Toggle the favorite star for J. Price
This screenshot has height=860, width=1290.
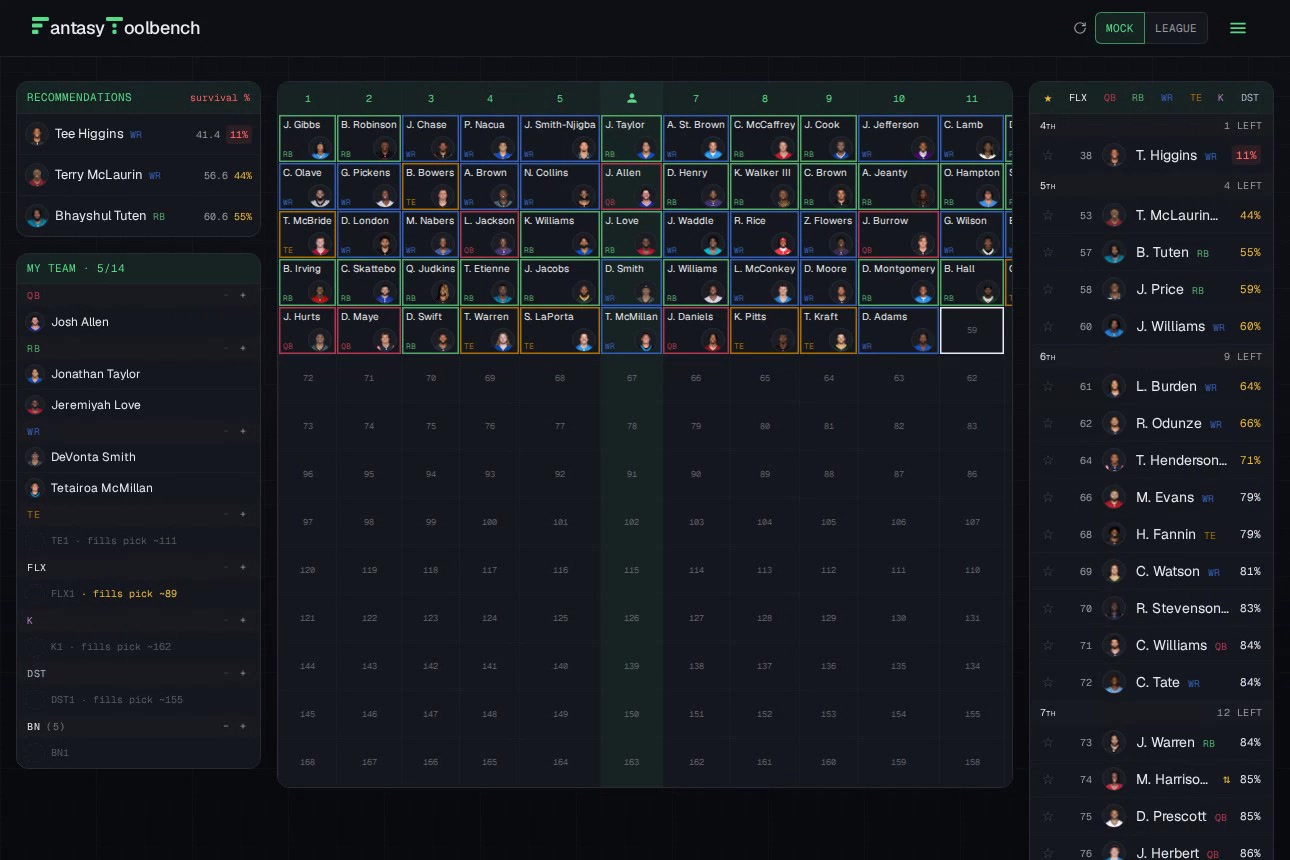pyautogui.click(x=1048, y=289)
